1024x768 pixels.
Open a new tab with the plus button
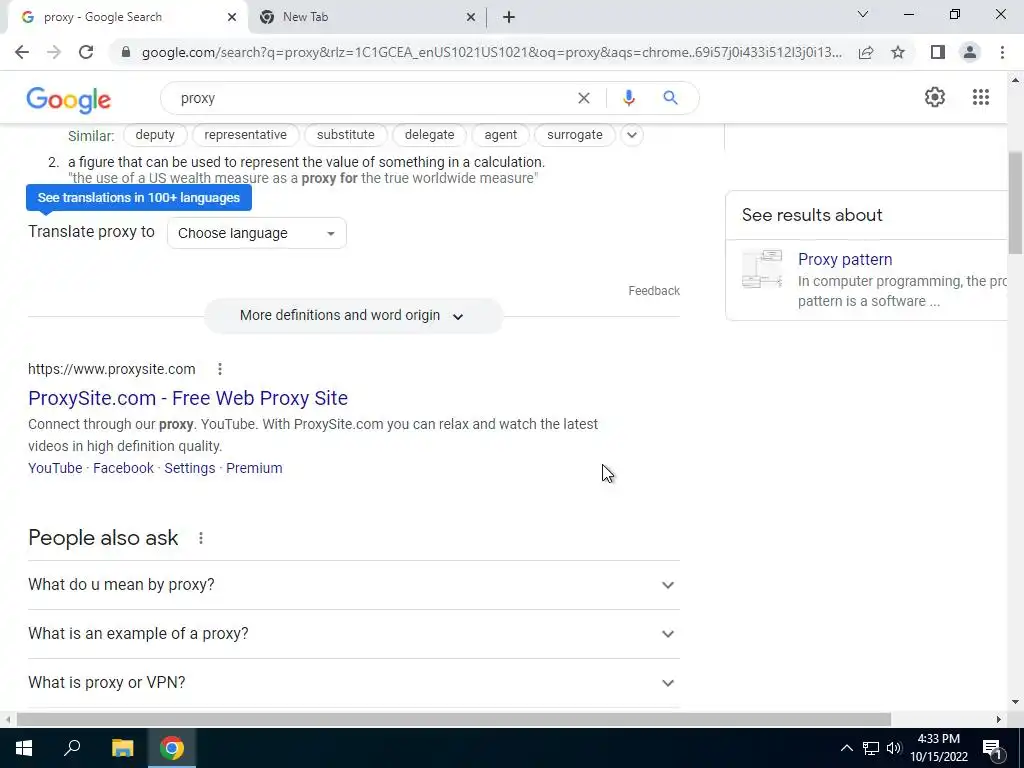(509, 18)
